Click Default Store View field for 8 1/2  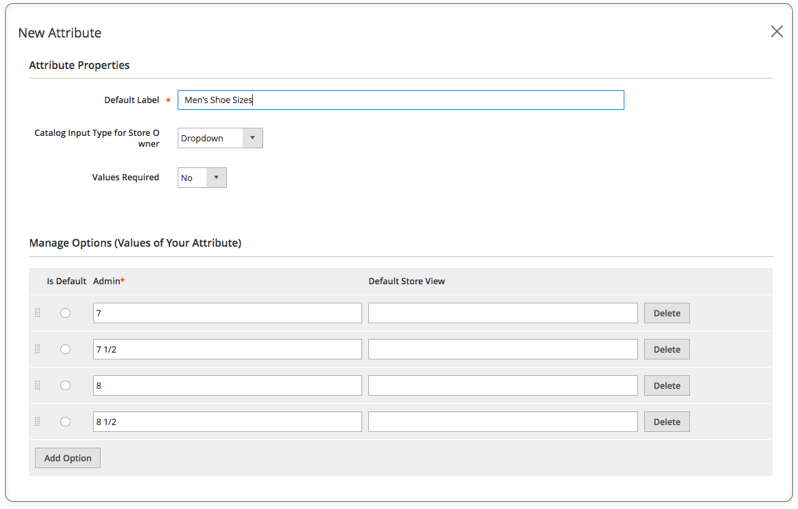pyautogui.click(x=503, y=421)
